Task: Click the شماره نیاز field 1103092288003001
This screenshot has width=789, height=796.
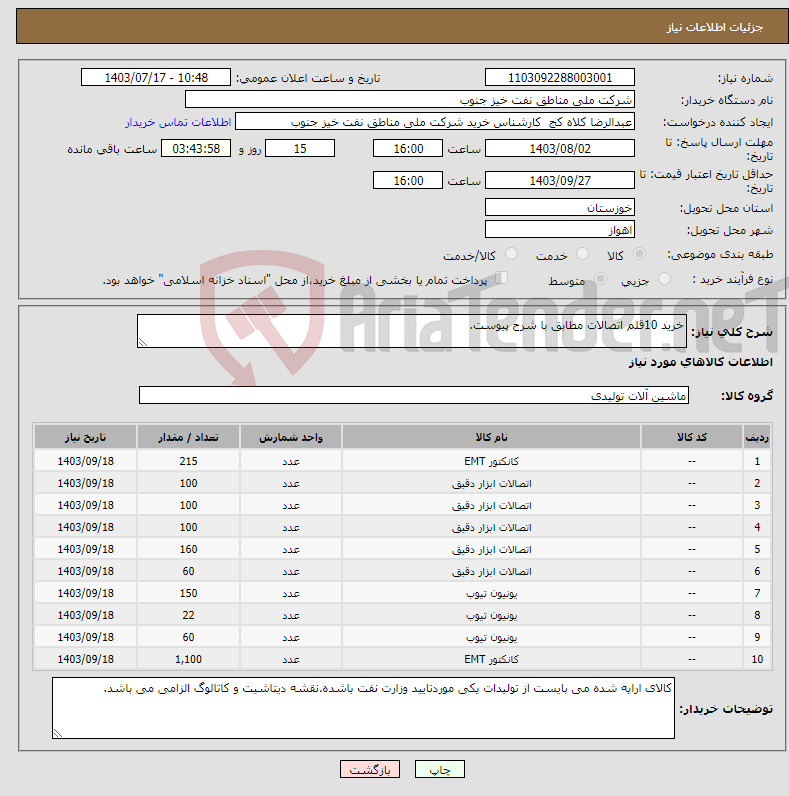Action: pos(560,77)
